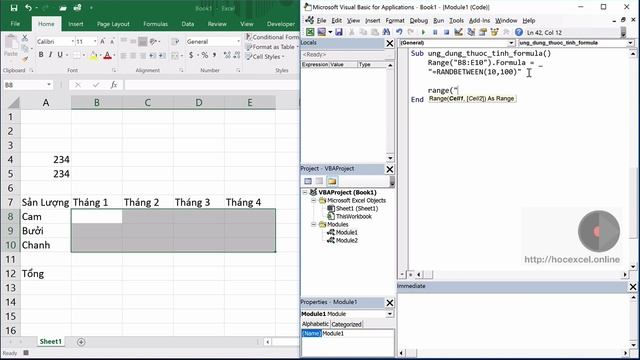Open the Excel File tab
The height and width of the screenshot is (360, 640).
pyautogui.click(x=15, y=24)
